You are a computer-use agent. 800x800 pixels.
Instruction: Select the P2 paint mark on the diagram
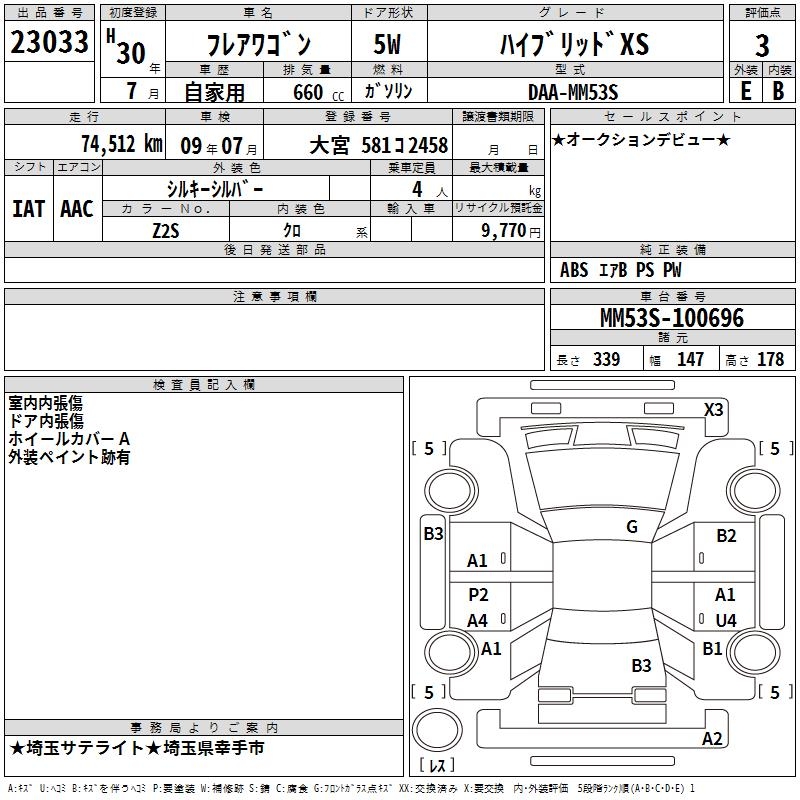478,595
